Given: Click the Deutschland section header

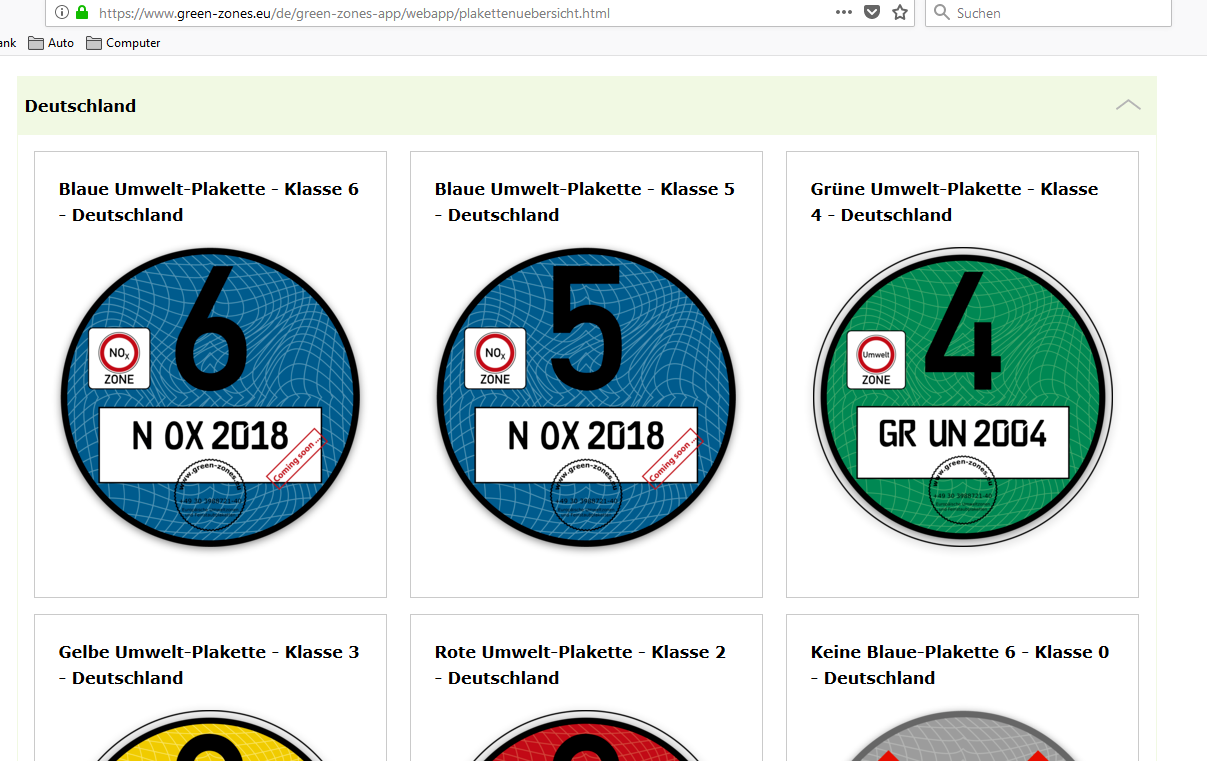Looking at the screenshot, I should [x=81, y=106].
